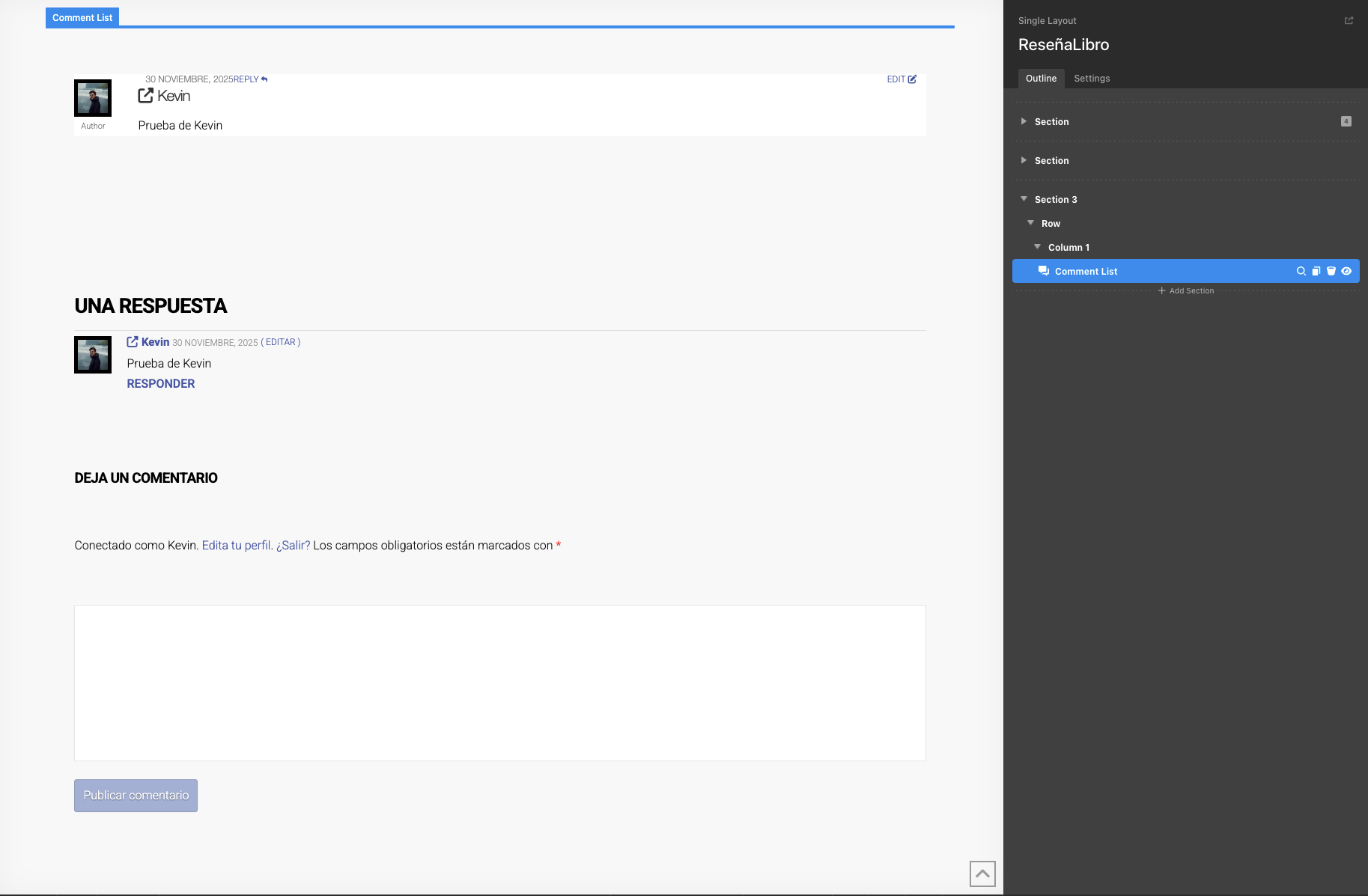
Task: Toggle visibility eye of Comment List
Action: click(1346, 272)
